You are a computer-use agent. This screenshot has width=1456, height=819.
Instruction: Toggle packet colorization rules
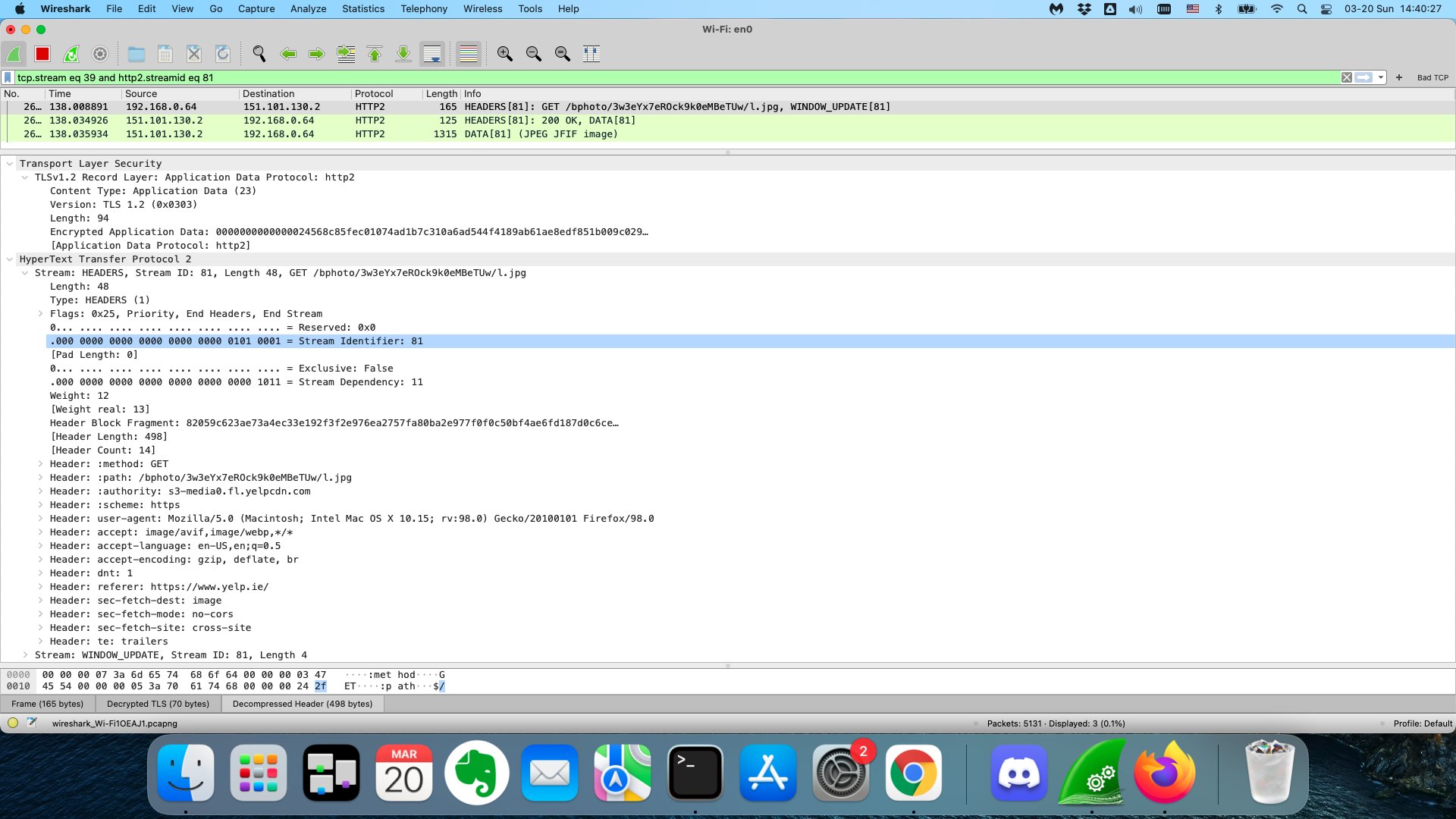click(x=469, y=54)
